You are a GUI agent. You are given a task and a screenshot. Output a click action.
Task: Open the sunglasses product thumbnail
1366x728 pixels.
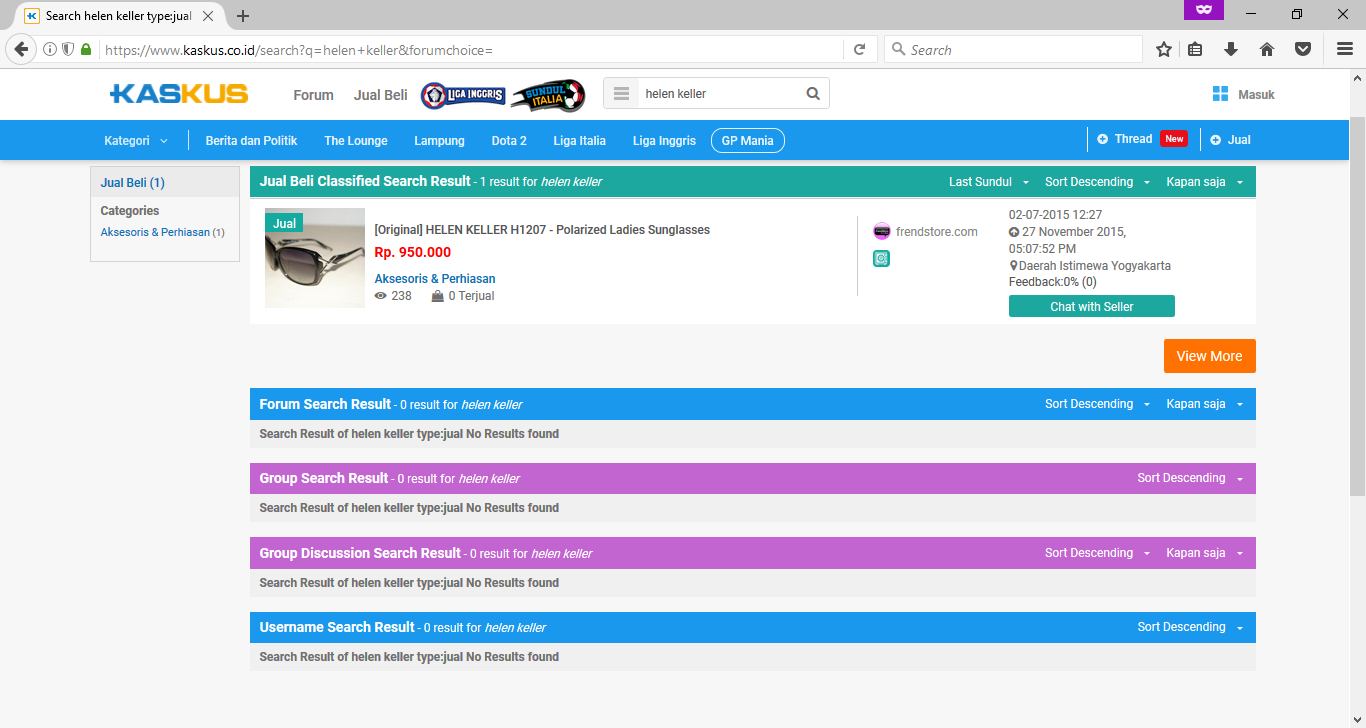pos(315,258)
